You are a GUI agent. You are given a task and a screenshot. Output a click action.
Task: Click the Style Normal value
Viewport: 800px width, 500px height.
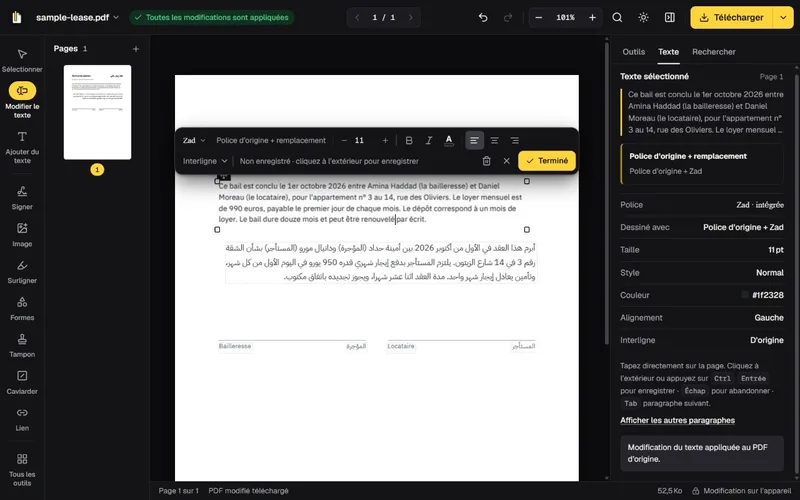[769, 272]
